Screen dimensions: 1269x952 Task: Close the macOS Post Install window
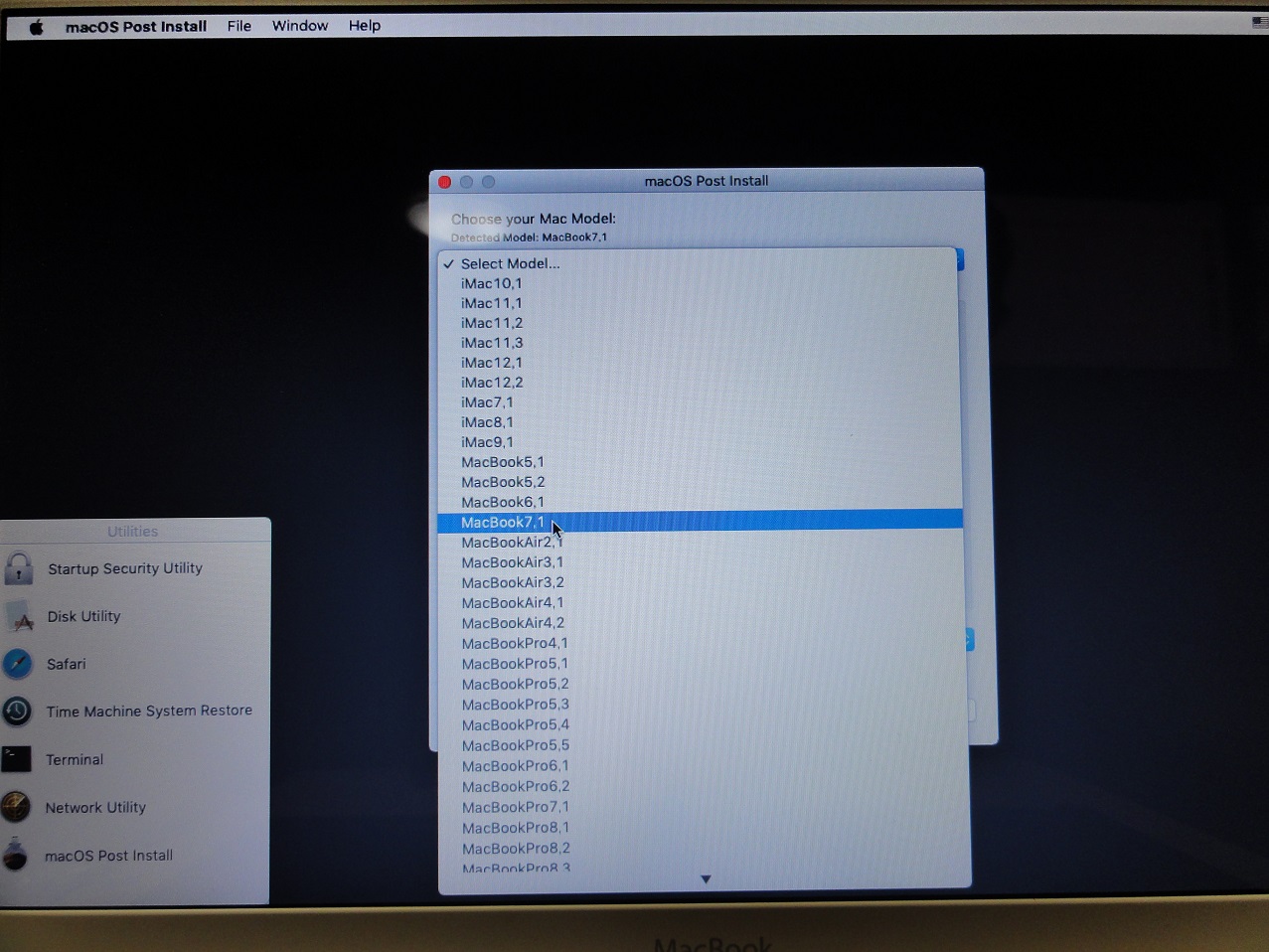click(x=445, y=182)
